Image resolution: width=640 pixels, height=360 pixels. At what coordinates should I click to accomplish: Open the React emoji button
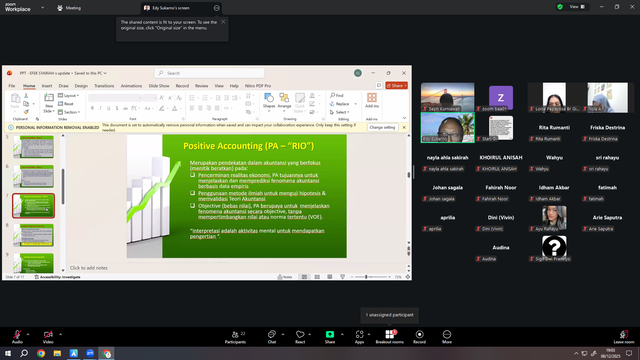pyautogui.click(x=300, y=337)
